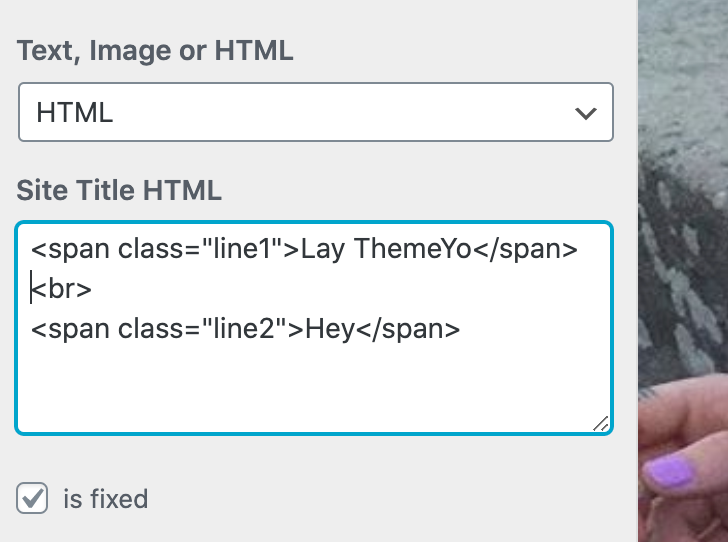Click the "line2" class value

(x=246, y=329)
